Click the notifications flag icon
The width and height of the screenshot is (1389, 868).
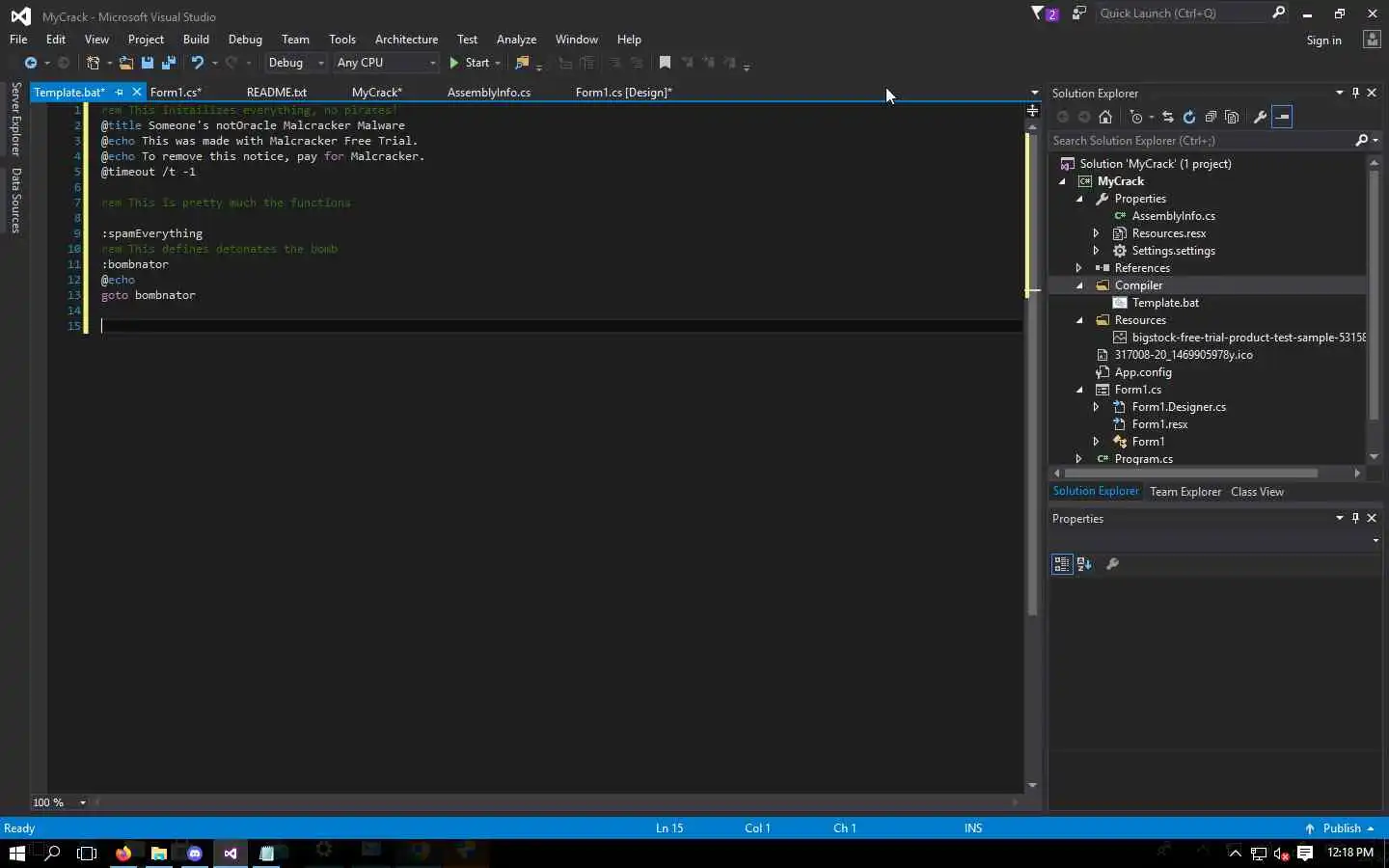point(1044,14)
